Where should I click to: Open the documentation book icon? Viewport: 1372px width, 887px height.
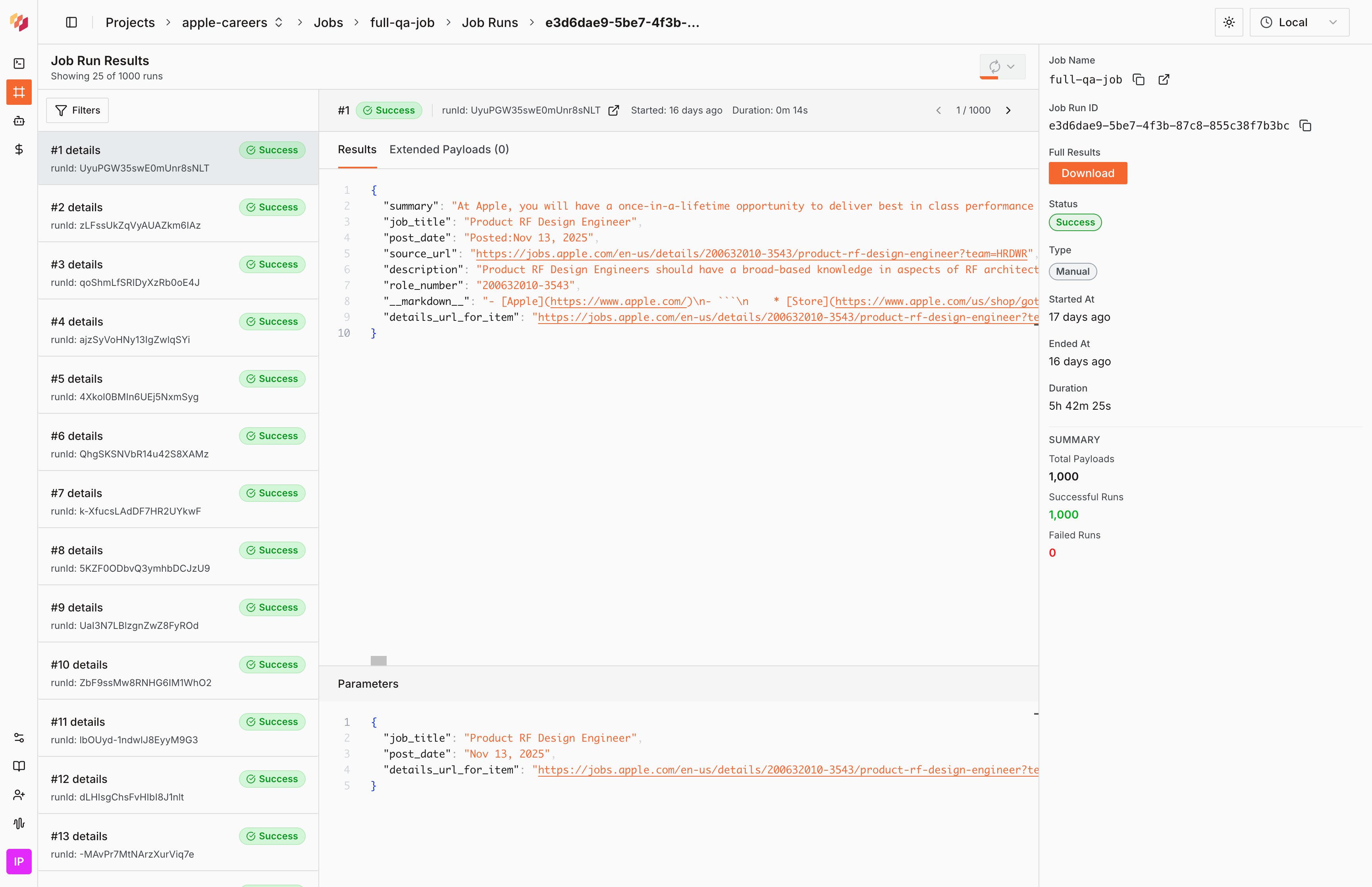(18, 766)
